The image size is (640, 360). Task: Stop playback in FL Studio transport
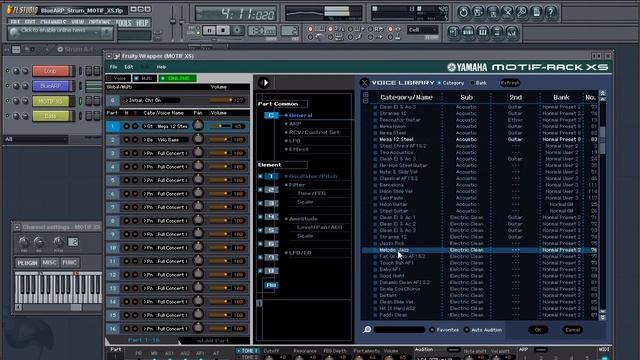223,30
